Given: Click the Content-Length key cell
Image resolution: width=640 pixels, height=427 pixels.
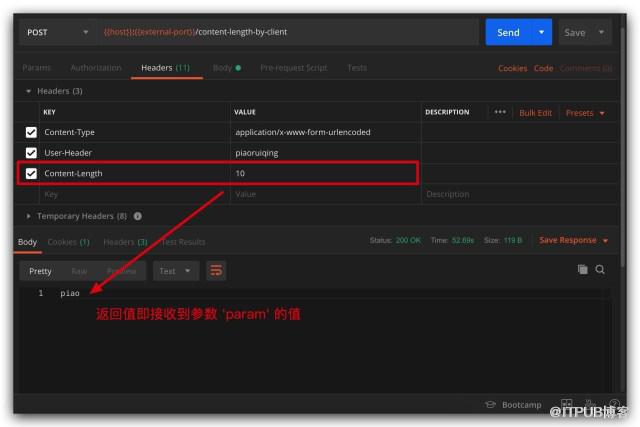Looking at the screenshot, I should pos(135,173).
